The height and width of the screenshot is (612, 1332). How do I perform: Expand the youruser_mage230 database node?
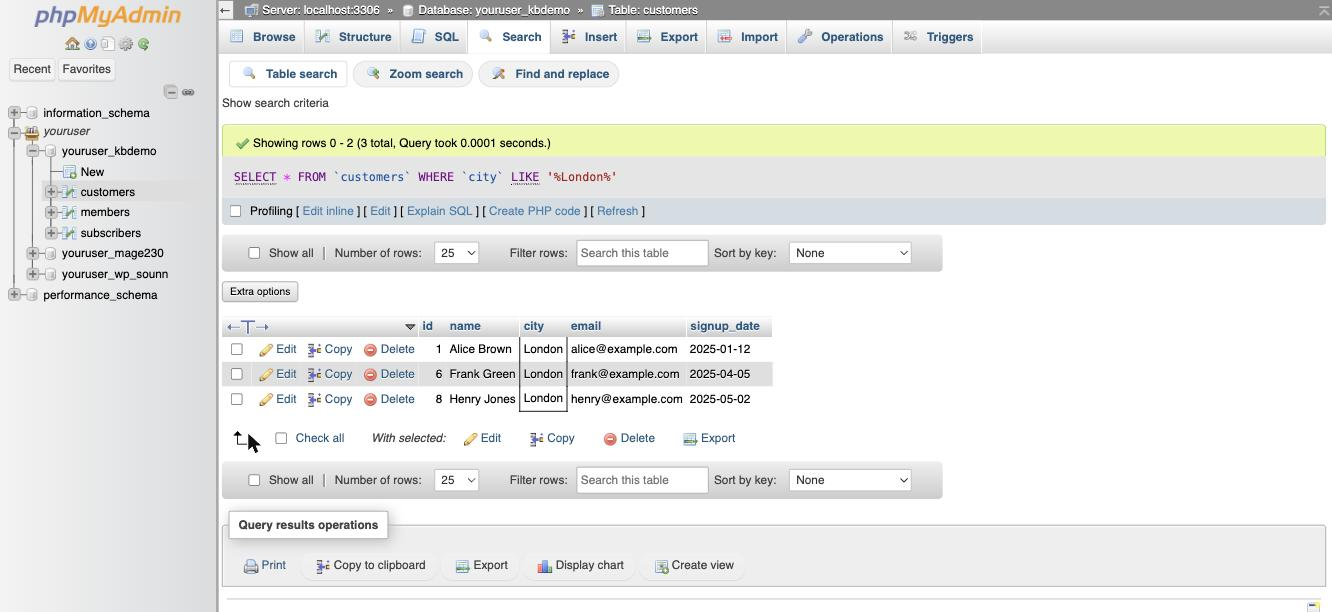click(x=33, y=253)
